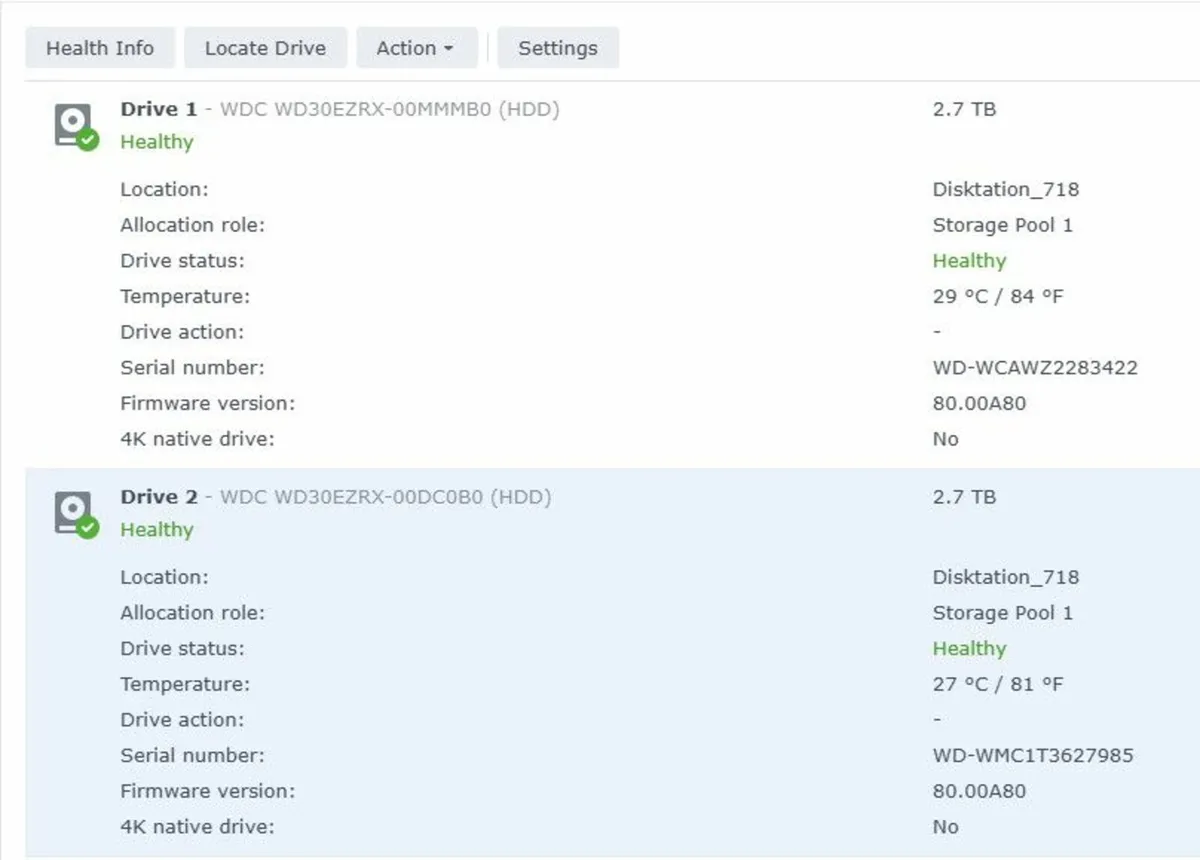Click the Healthy label under Drive 2 title

click(x=157, y=530)
